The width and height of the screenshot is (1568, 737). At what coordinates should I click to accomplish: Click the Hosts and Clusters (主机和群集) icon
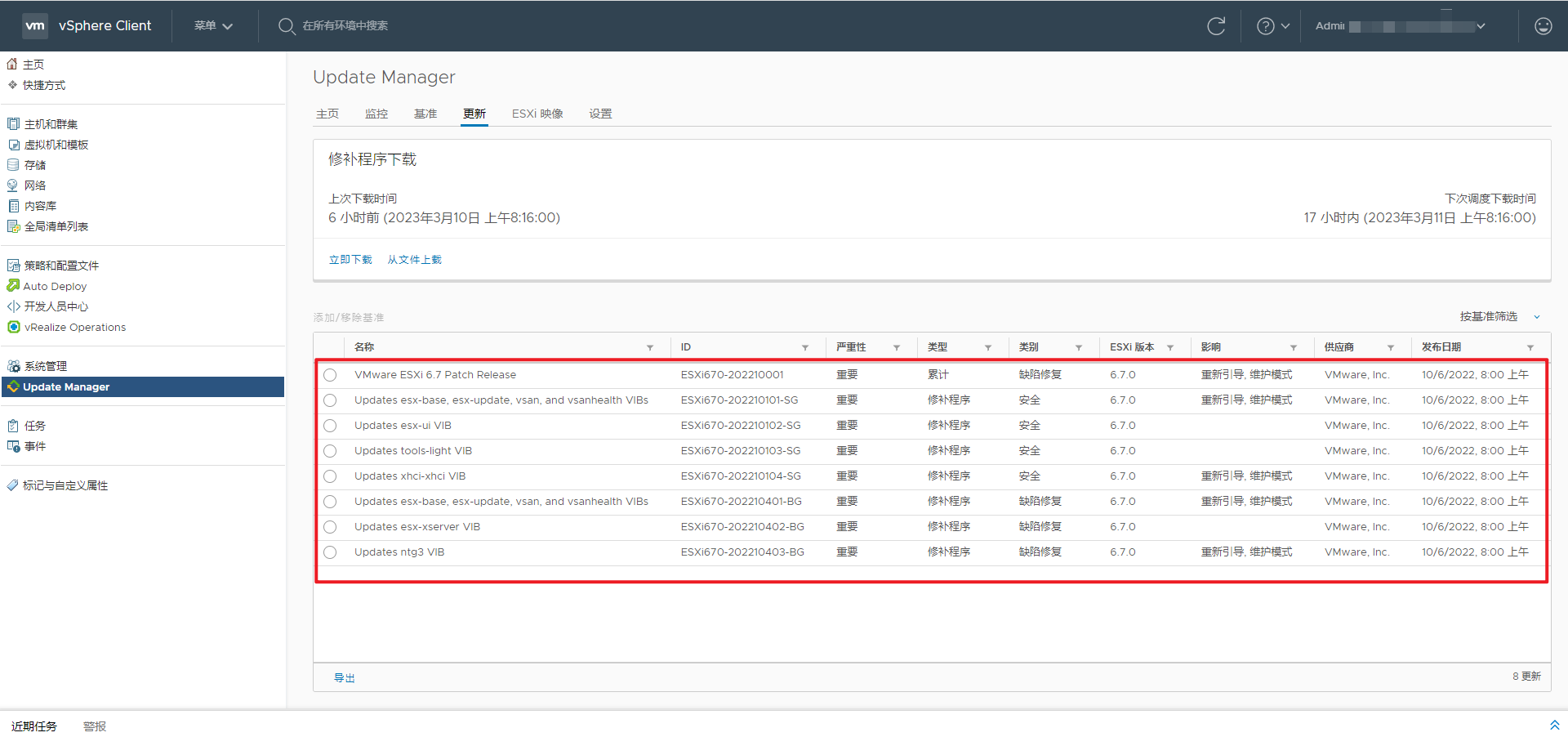13,123
